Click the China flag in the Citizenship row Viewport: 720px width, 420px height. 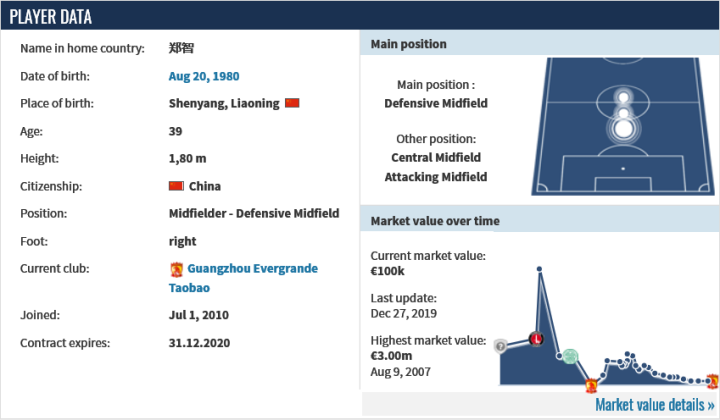(x=177, y=186)
